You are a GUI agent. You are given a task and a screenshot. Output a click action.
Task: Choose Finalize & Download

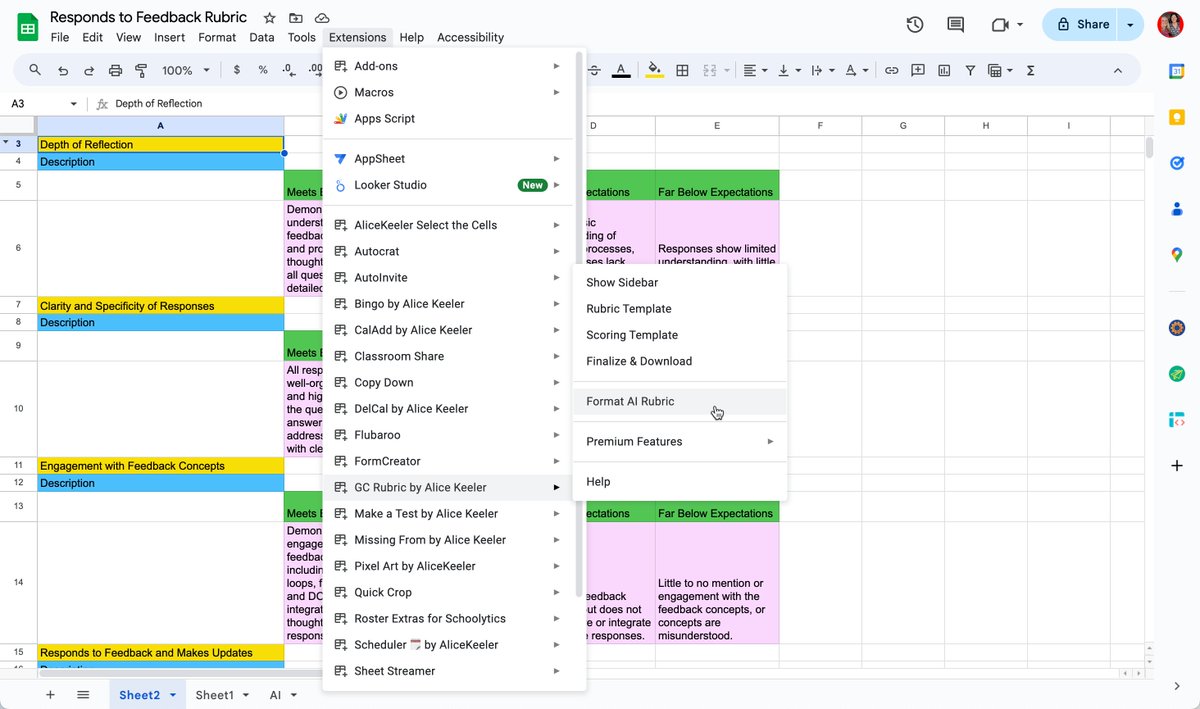[x=679, y=361]
